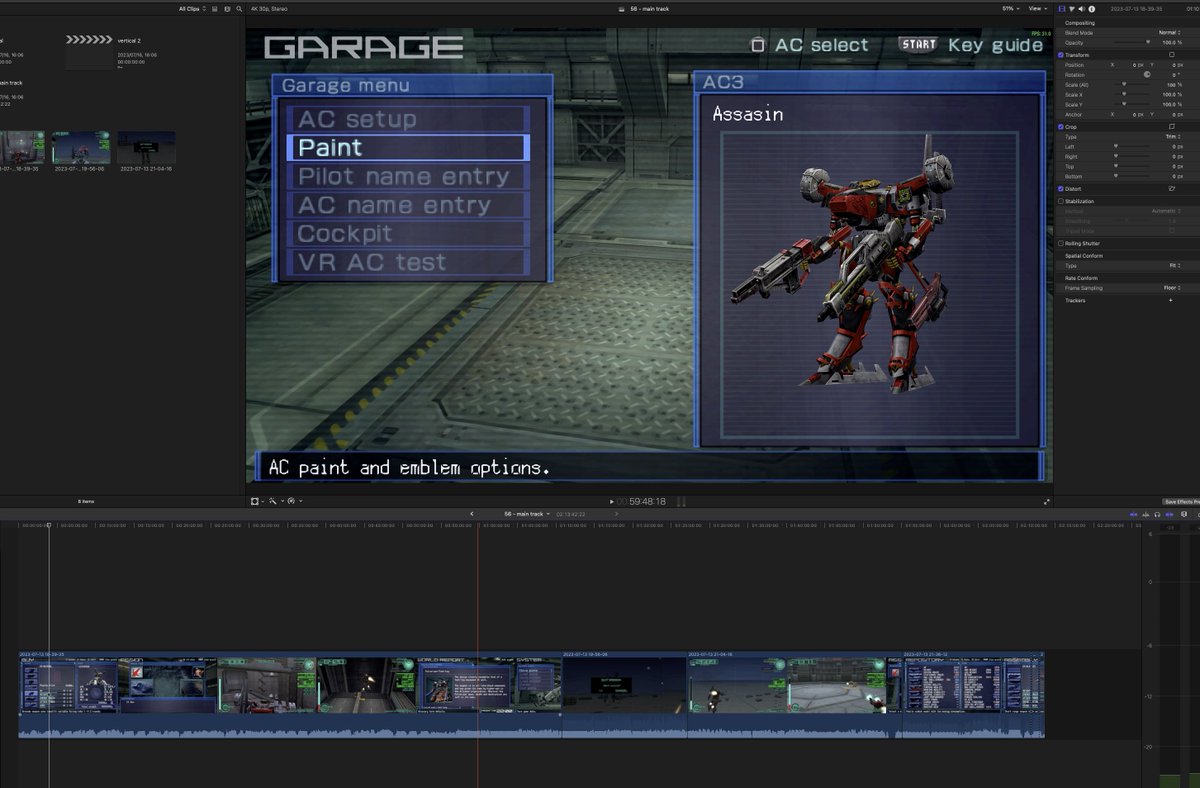
Task: Open the Info inspector icon
Action: click(x=1094, y=8)
